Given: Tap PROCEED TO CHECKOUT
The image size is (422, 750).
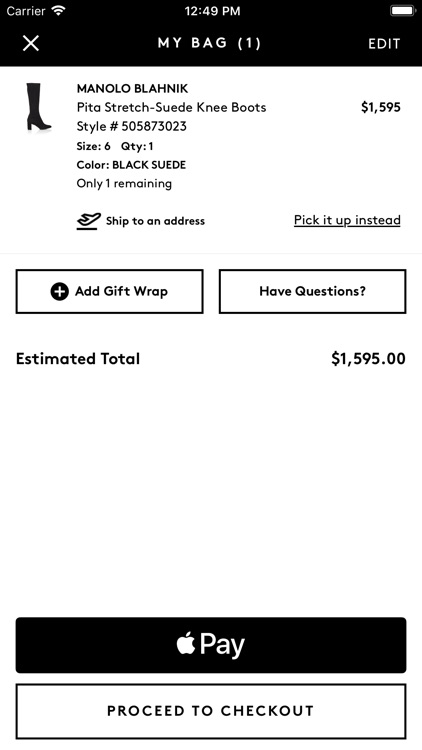Looking at the screenshot, I should click(211, 711).
